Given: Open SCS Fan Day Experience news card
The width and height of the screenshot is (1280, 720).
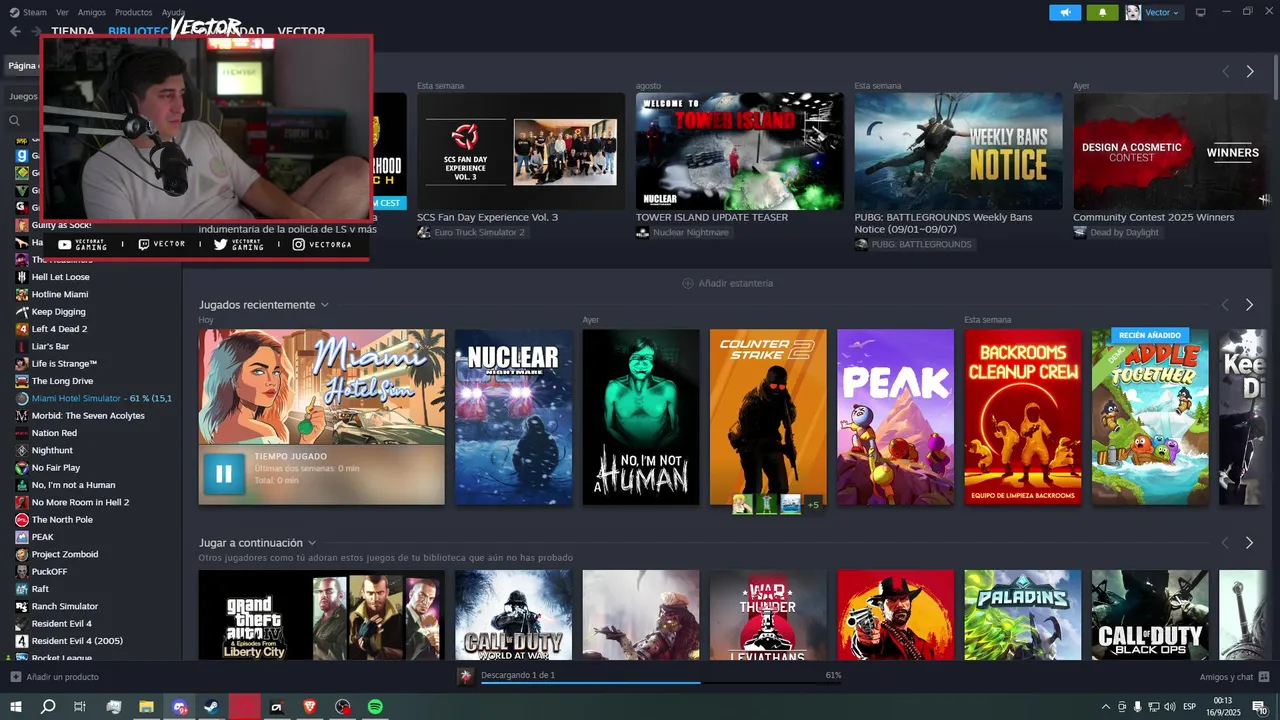Looking at the screenshot, I should 521,151.
